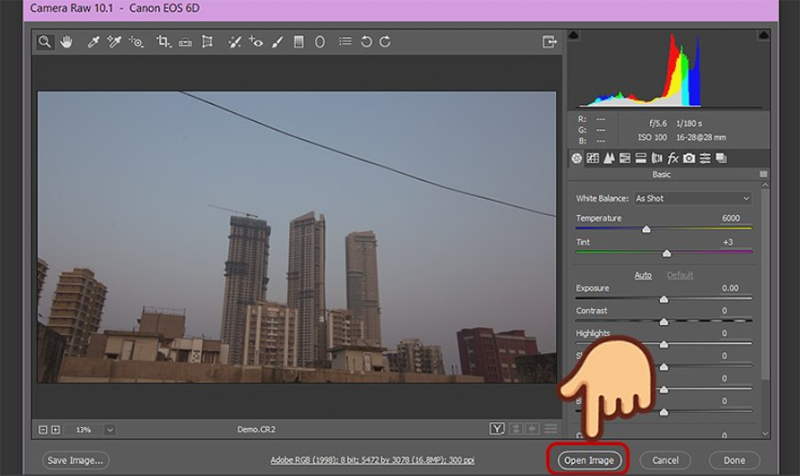
Task: Select the Spot Removal tool
Action: [x=235, y=42]
